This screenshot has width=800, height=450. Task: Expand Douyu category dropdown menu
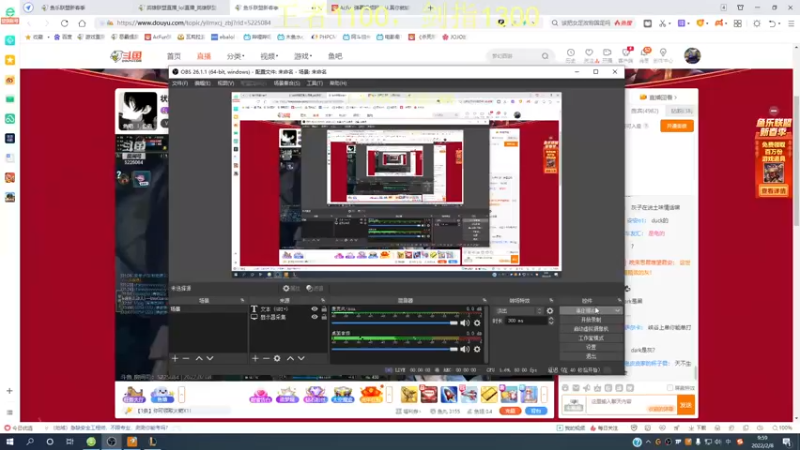pyautogui.click(x=235, y=56)
